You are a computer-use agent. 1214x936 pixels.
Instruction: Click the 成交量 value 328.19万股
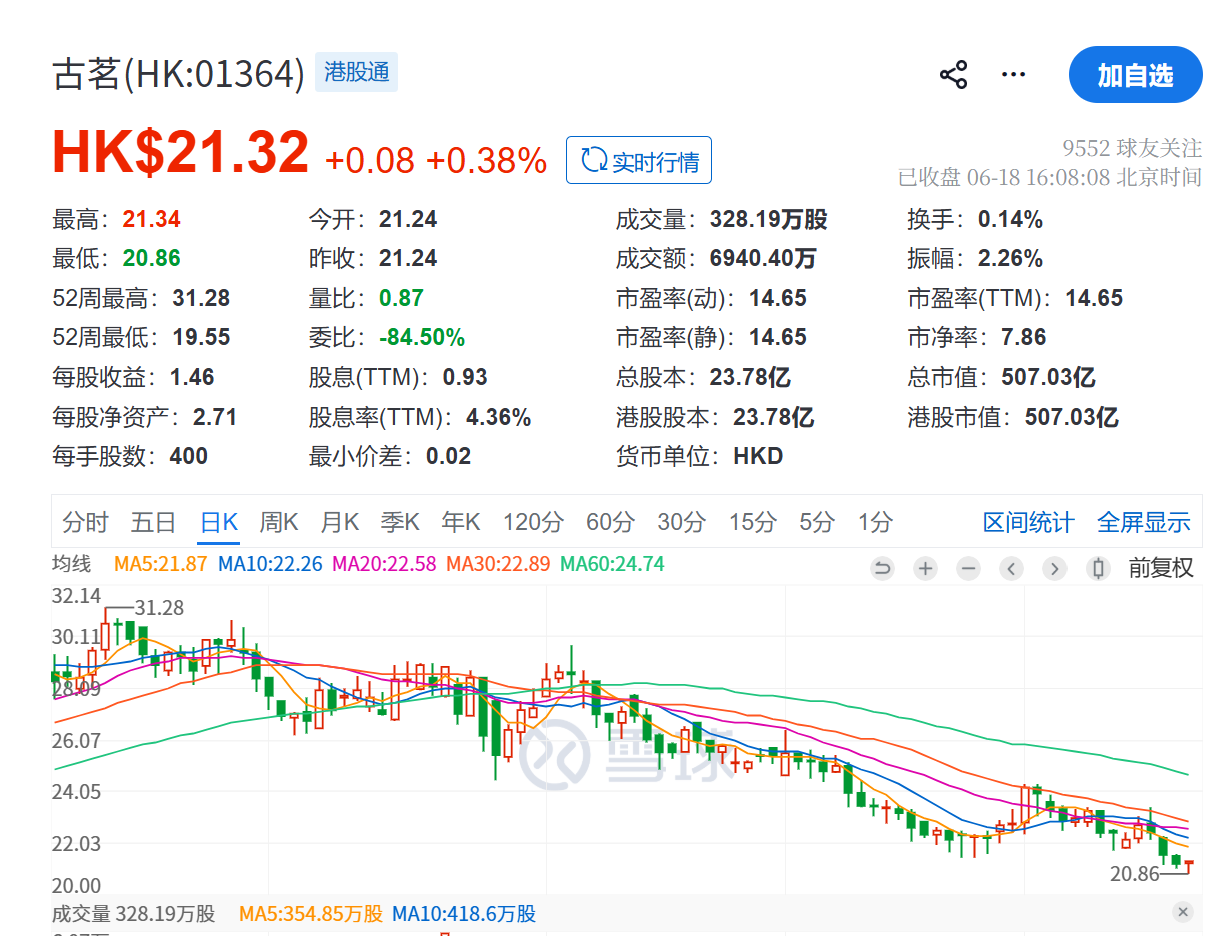pyautogui.click(x=769, y=219)
